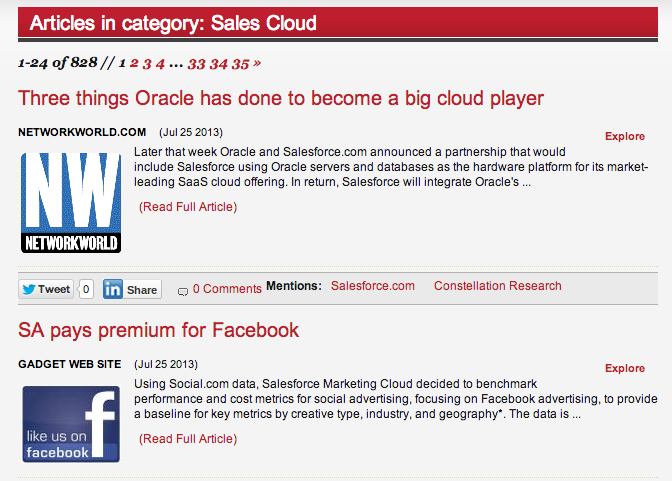The height and width of the screenshot is (481, 672).
Task: Click Explore next to the Oracle article
Action: (624, 136)
